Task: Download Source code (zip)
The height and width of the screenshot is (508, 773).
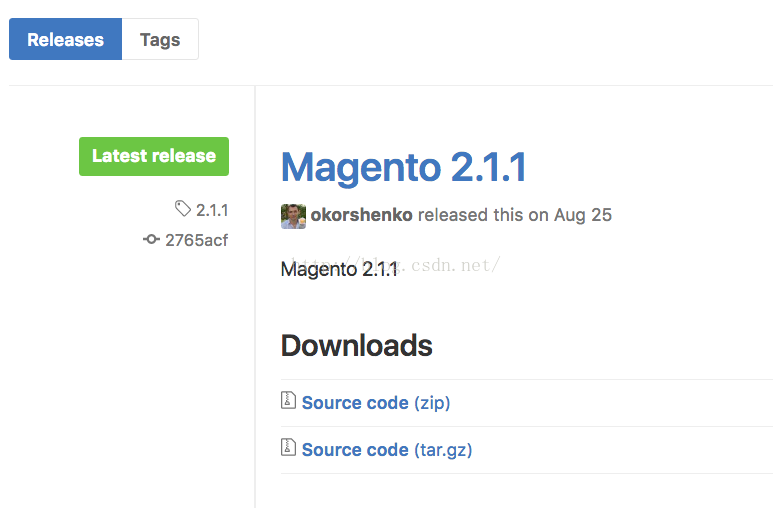Action: (x=376, y=403)
